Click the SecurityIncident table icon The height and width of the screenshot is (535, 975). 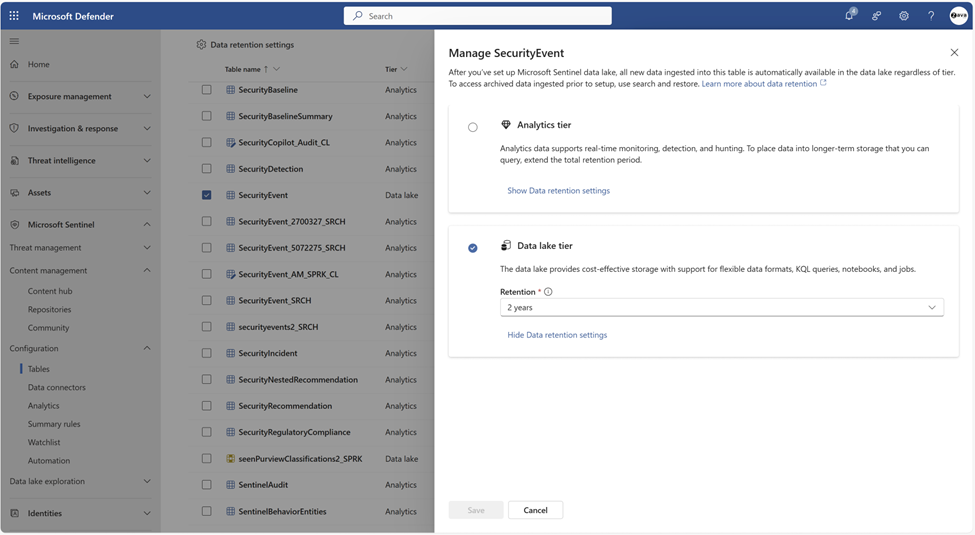[231, 353]
